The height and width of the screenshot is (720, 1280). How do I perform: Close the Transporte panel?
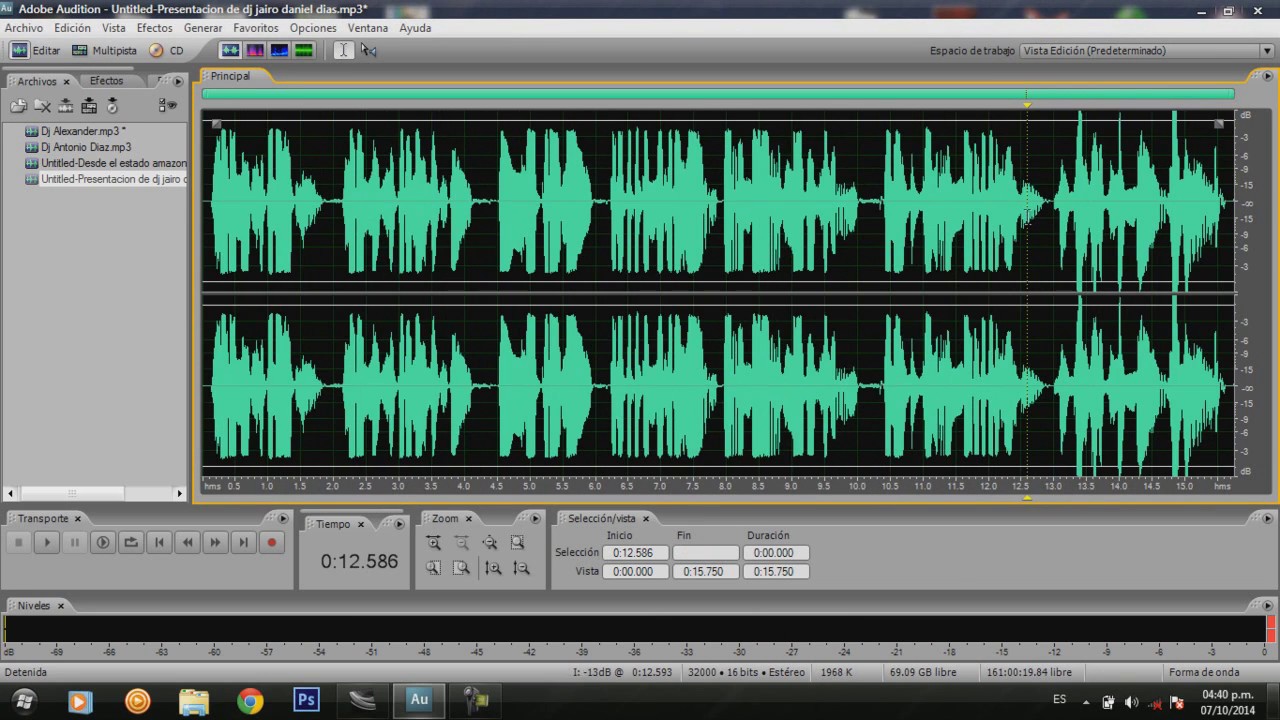pyautogui.click(x=77, y=519)
